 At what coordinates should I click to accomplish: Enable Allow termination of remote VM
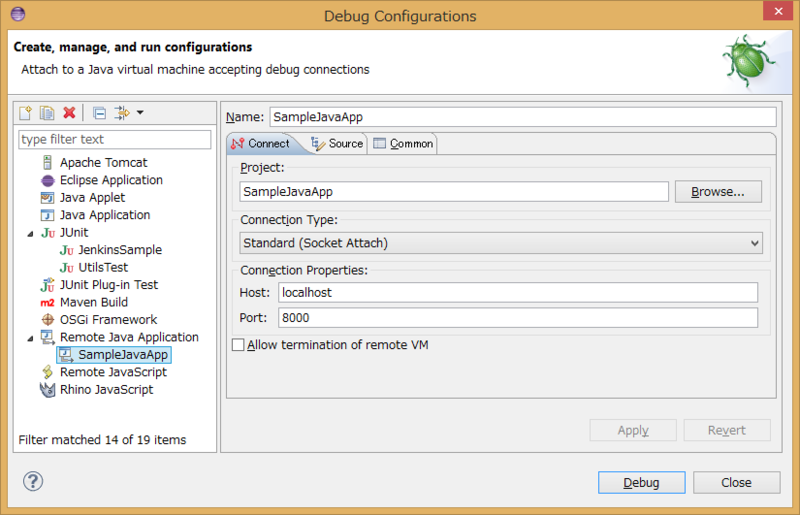tap(238, 345)
